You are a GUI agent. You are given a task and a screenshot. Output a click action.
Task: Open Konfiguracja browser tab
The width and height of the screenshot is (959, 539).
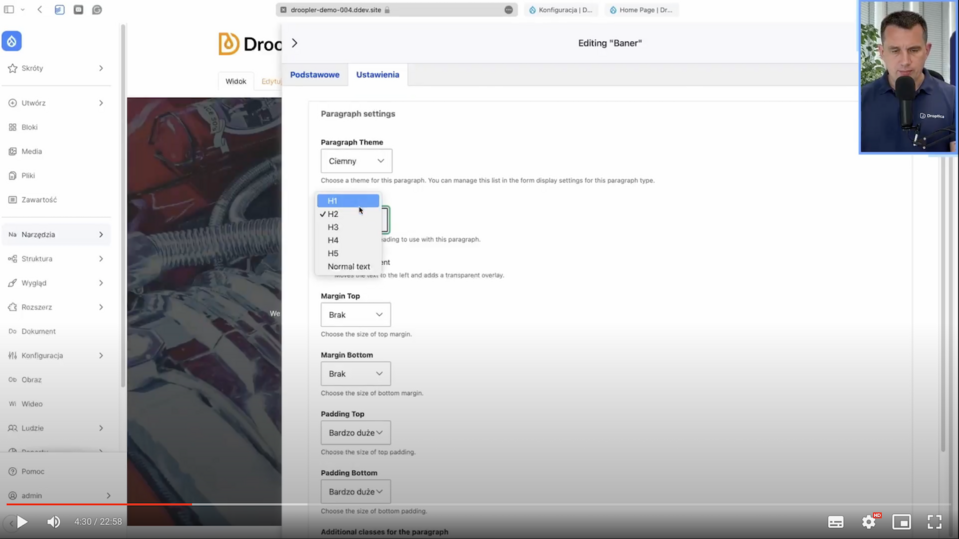[561, 10]
